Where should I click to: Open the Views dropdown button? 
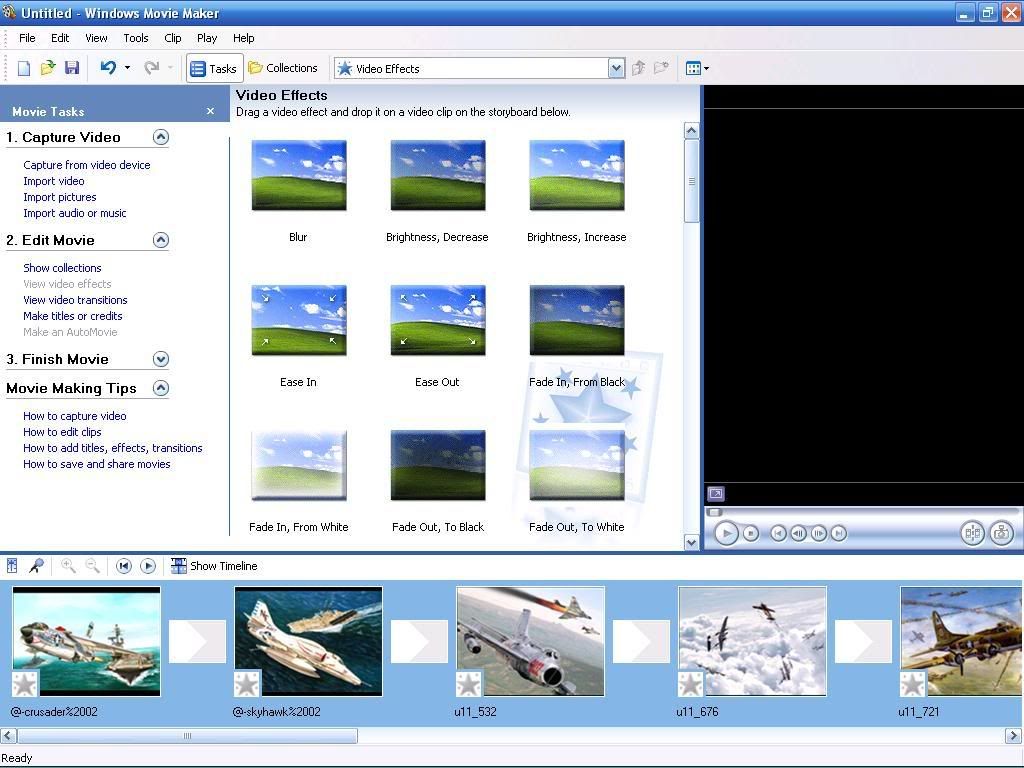coord(697,68)
